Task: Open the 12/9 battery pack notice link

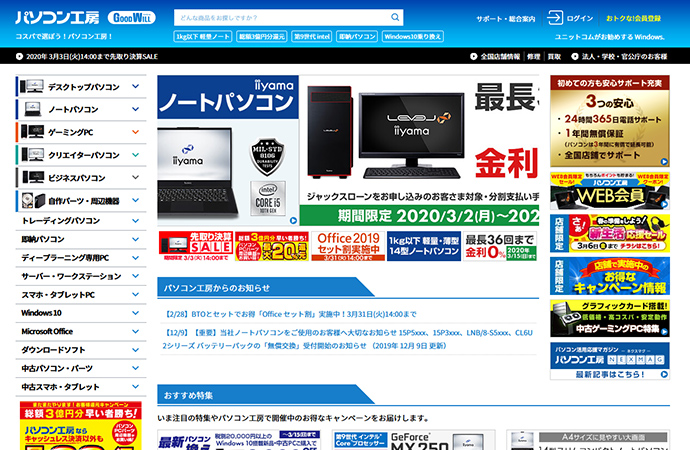Action: pyautogui.click(x=348, y=339)
